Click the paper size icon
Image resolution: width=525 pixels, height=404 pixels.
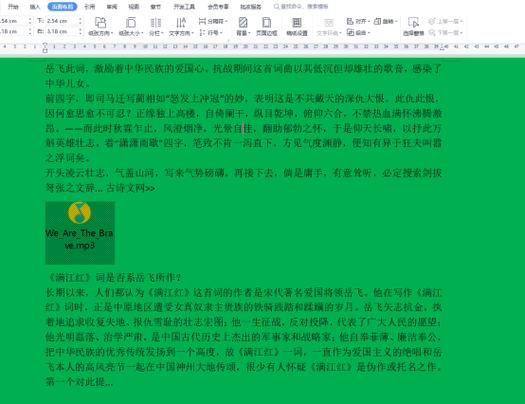[131, 23]
